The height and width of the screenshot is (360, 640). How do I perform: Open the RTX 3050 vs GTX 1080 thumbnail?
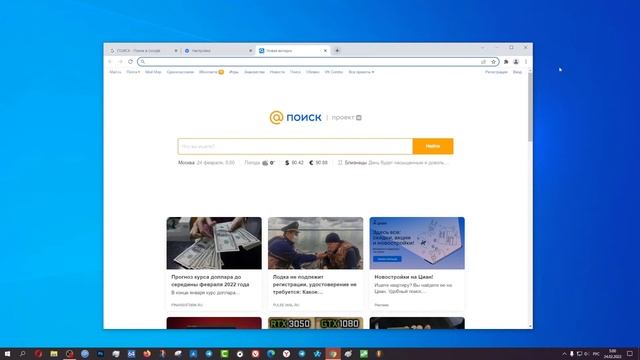point(316,323)
